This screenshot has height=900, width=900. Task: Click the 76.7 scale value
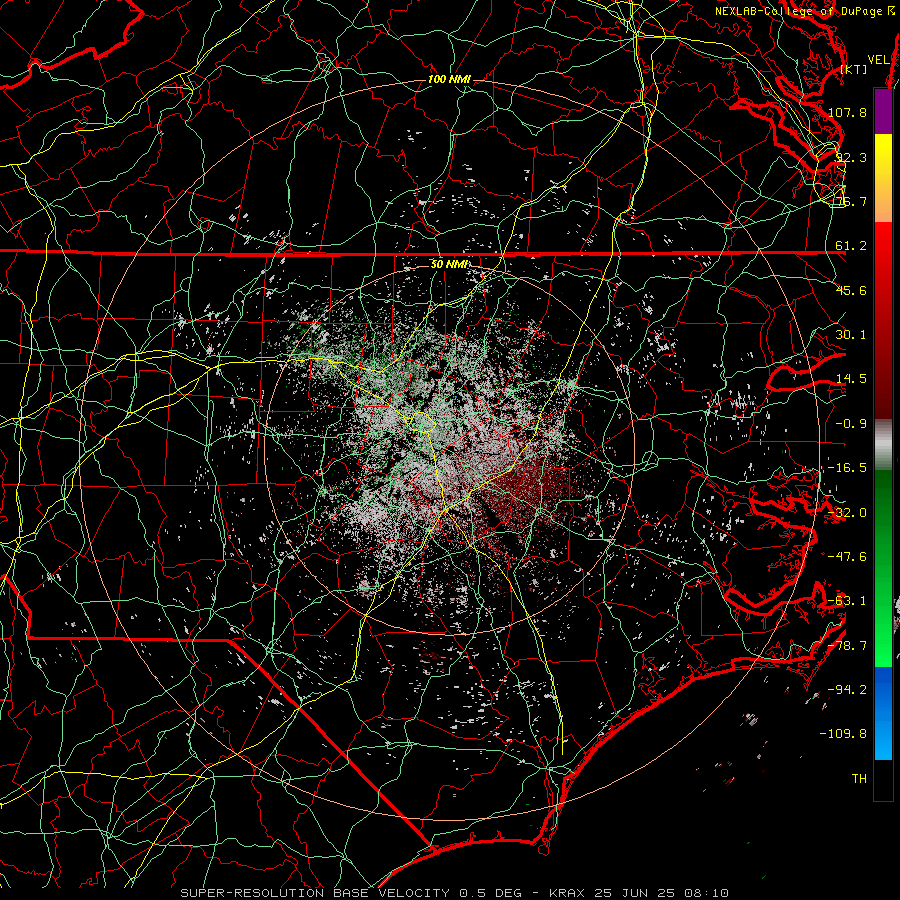(x=851, y=201)
